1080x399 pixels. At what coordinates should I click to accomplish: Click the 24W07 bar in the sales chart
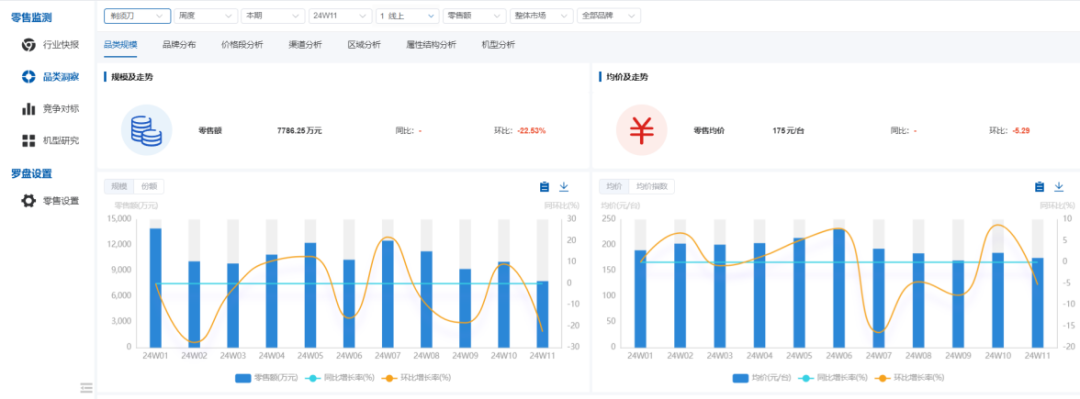(388, 294)
